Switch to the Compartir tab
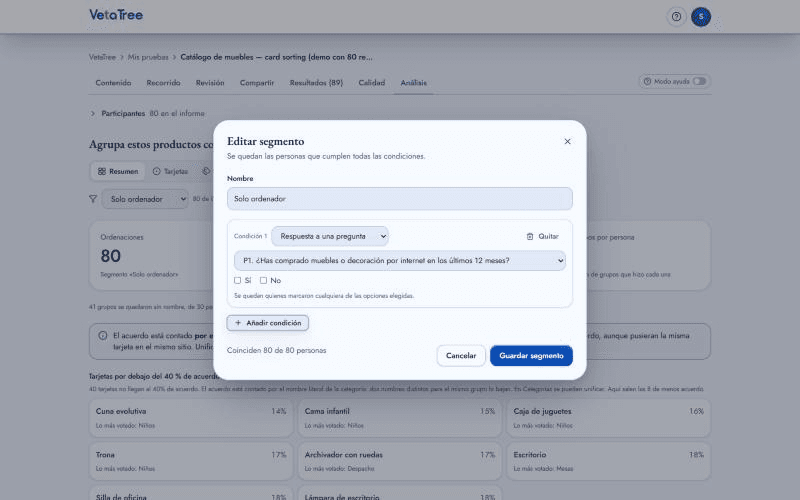Viewport: 800px width, 500px height. point(257,83)
